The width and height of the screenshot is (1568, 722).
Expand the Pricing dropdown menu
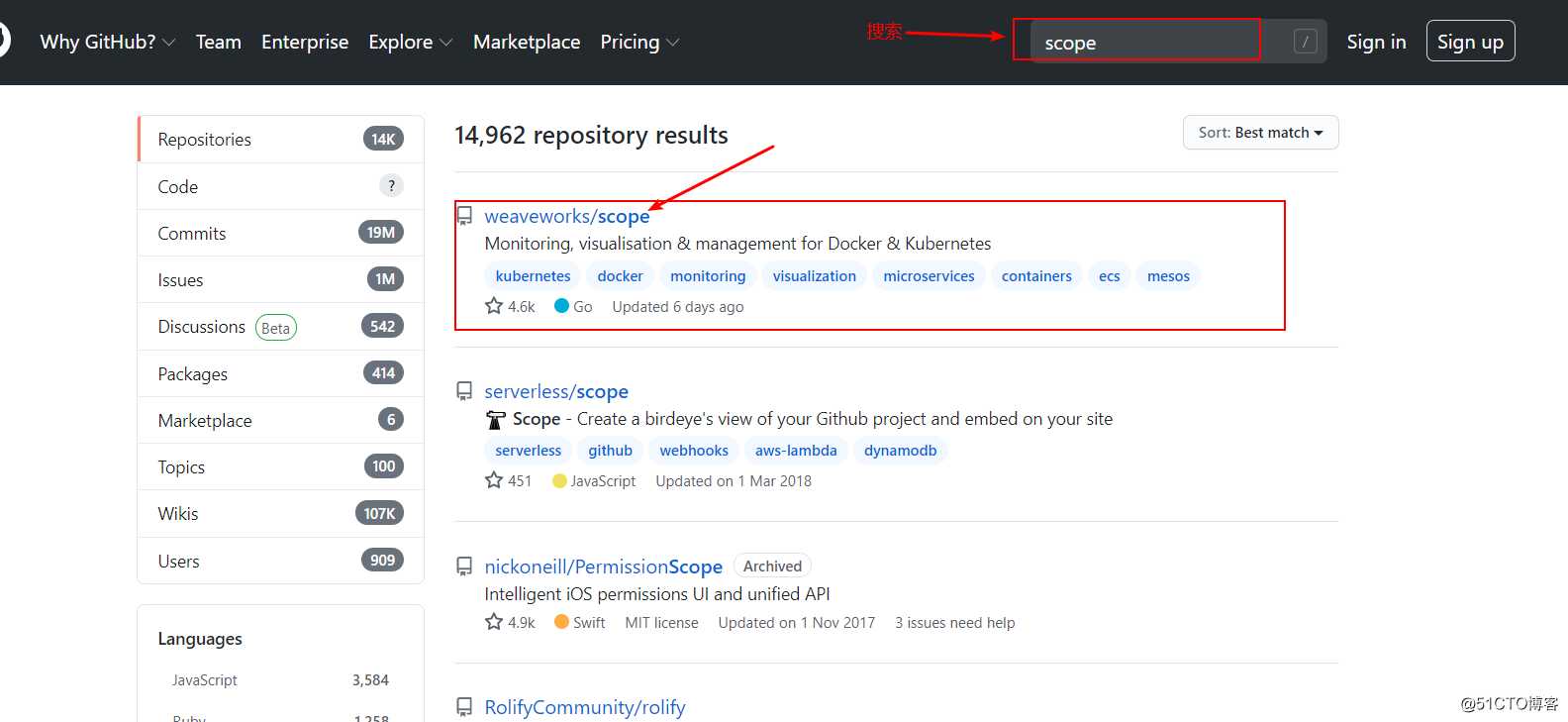(639, 42)
